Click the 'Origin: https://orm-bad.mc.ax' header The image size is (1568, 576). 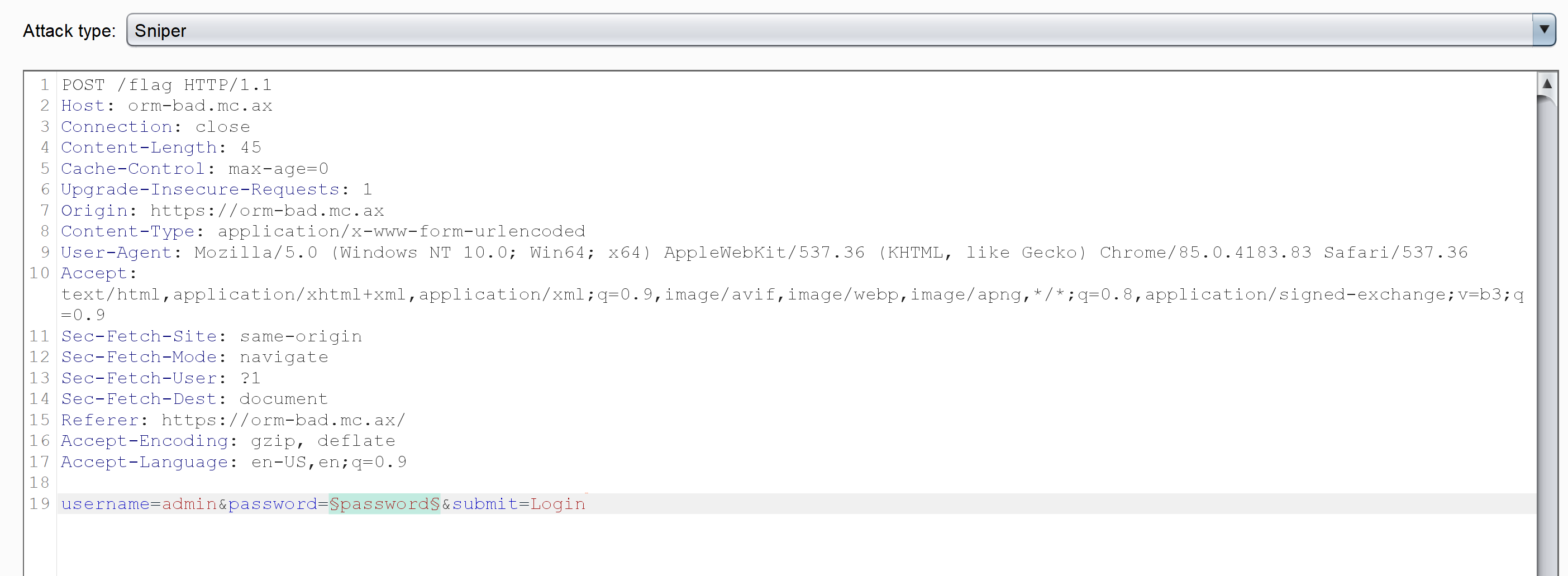[x=223, y=211]
